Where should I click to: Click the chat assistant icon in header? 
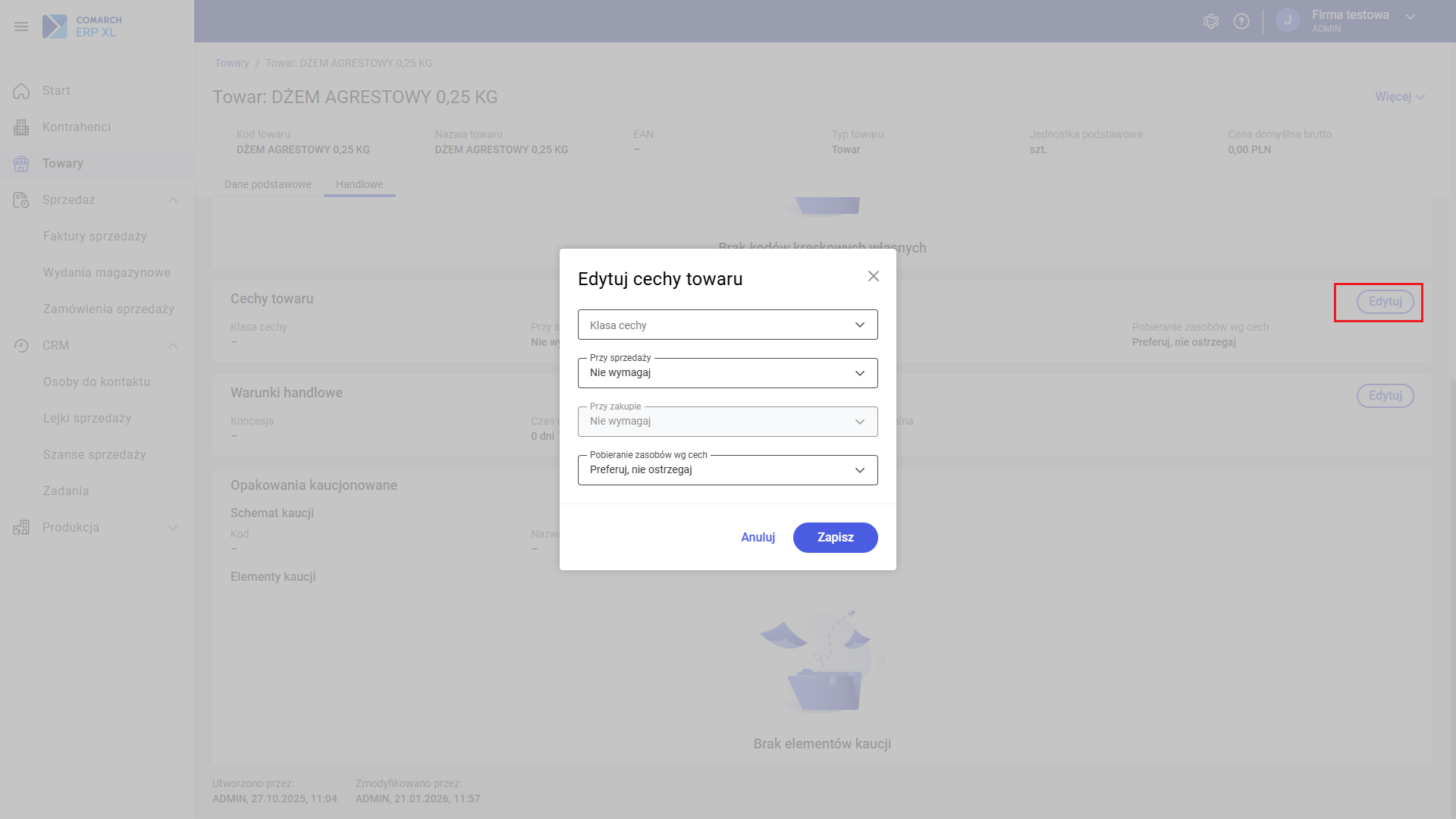click(x=1211, y=21)
